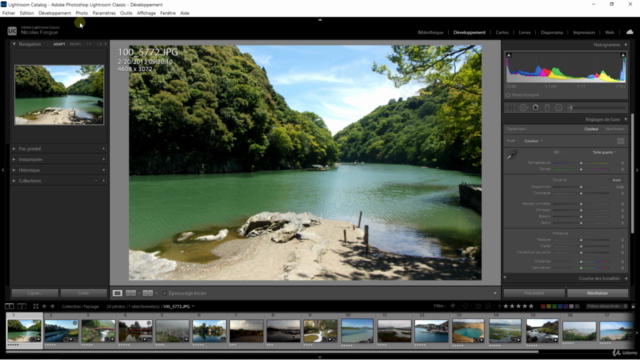Show the second window display icon

click(x=22, y=306)
